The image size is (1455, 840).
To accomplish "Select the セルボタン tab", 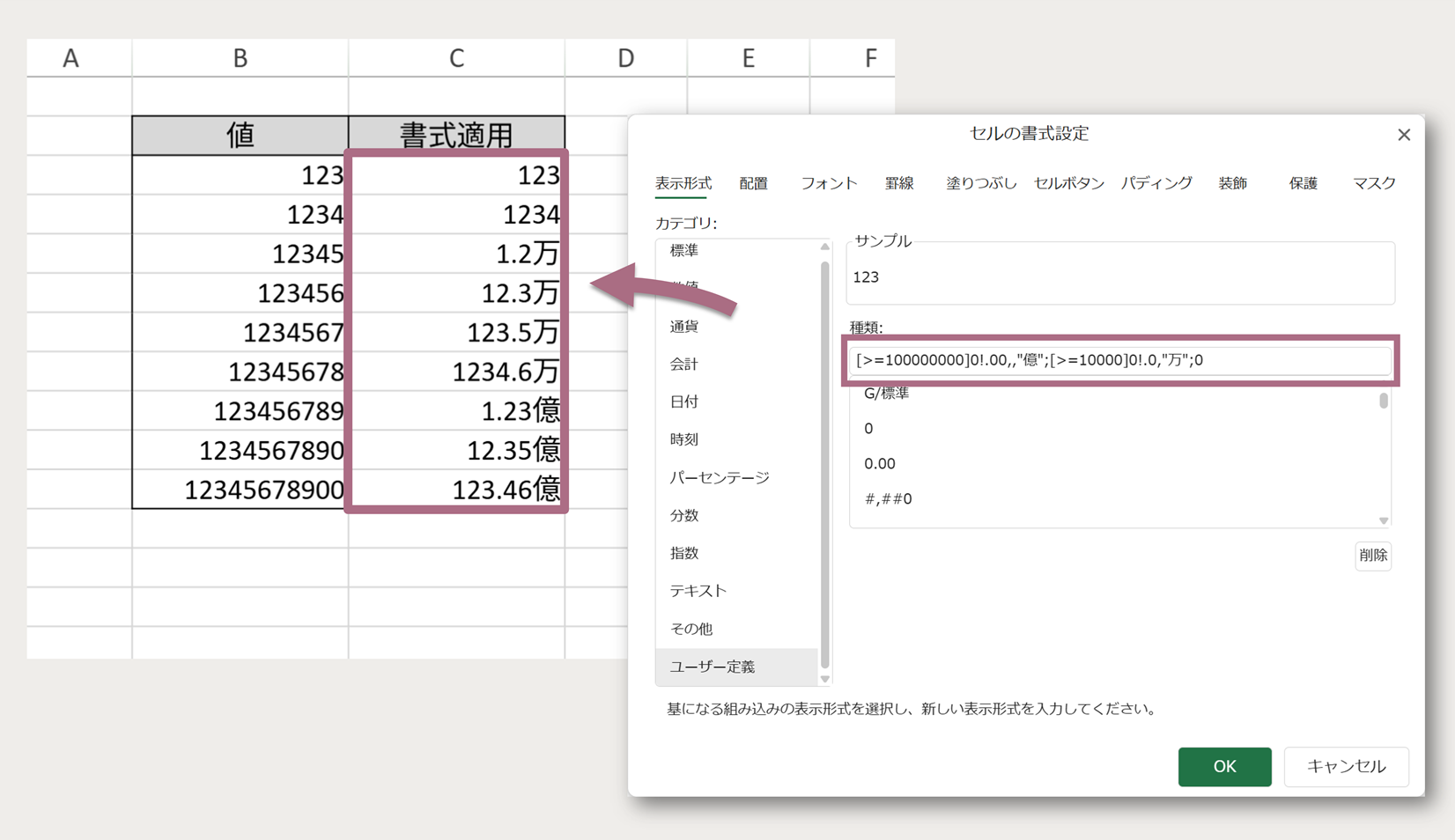I will (x=1068, y=183).
